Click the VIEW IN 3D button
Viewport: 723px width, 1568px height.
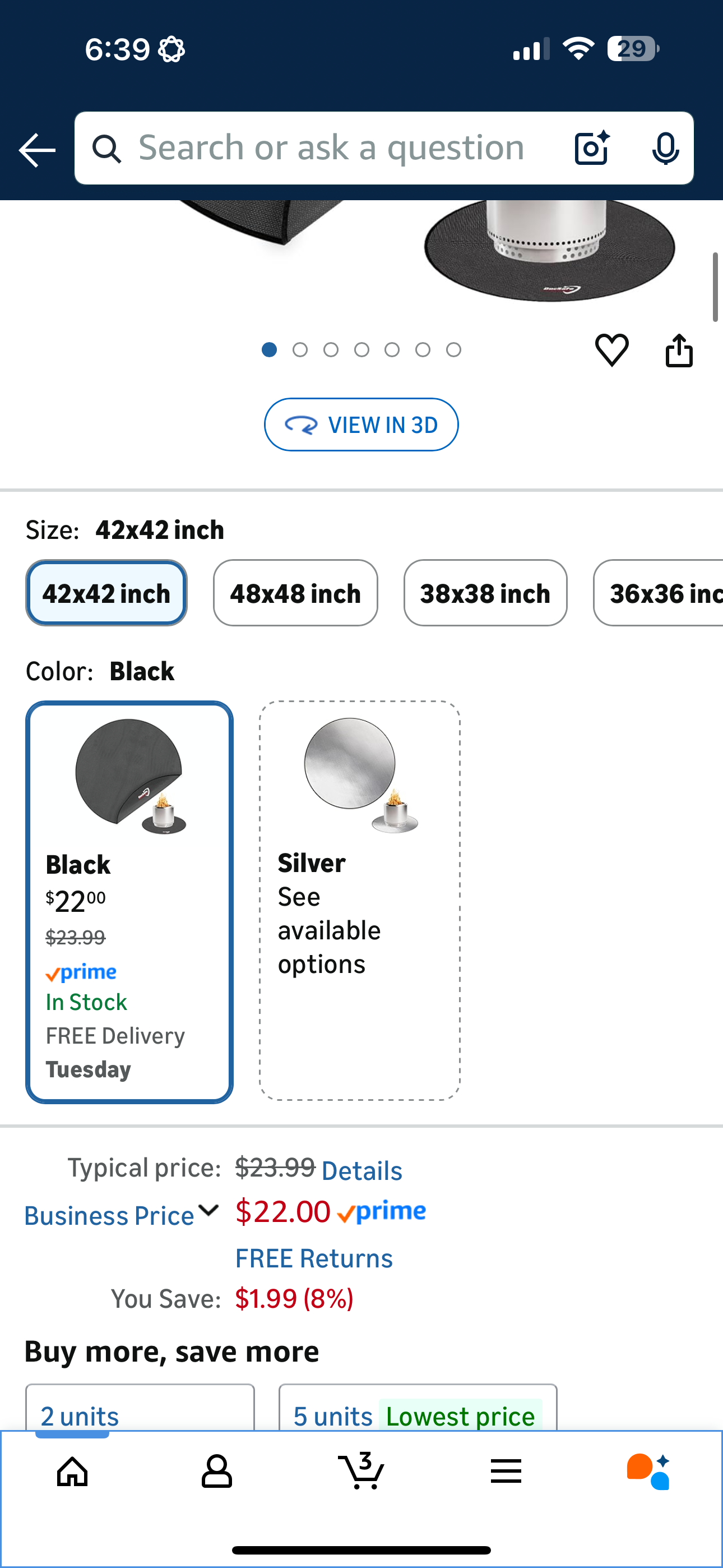tap(361, 425)
